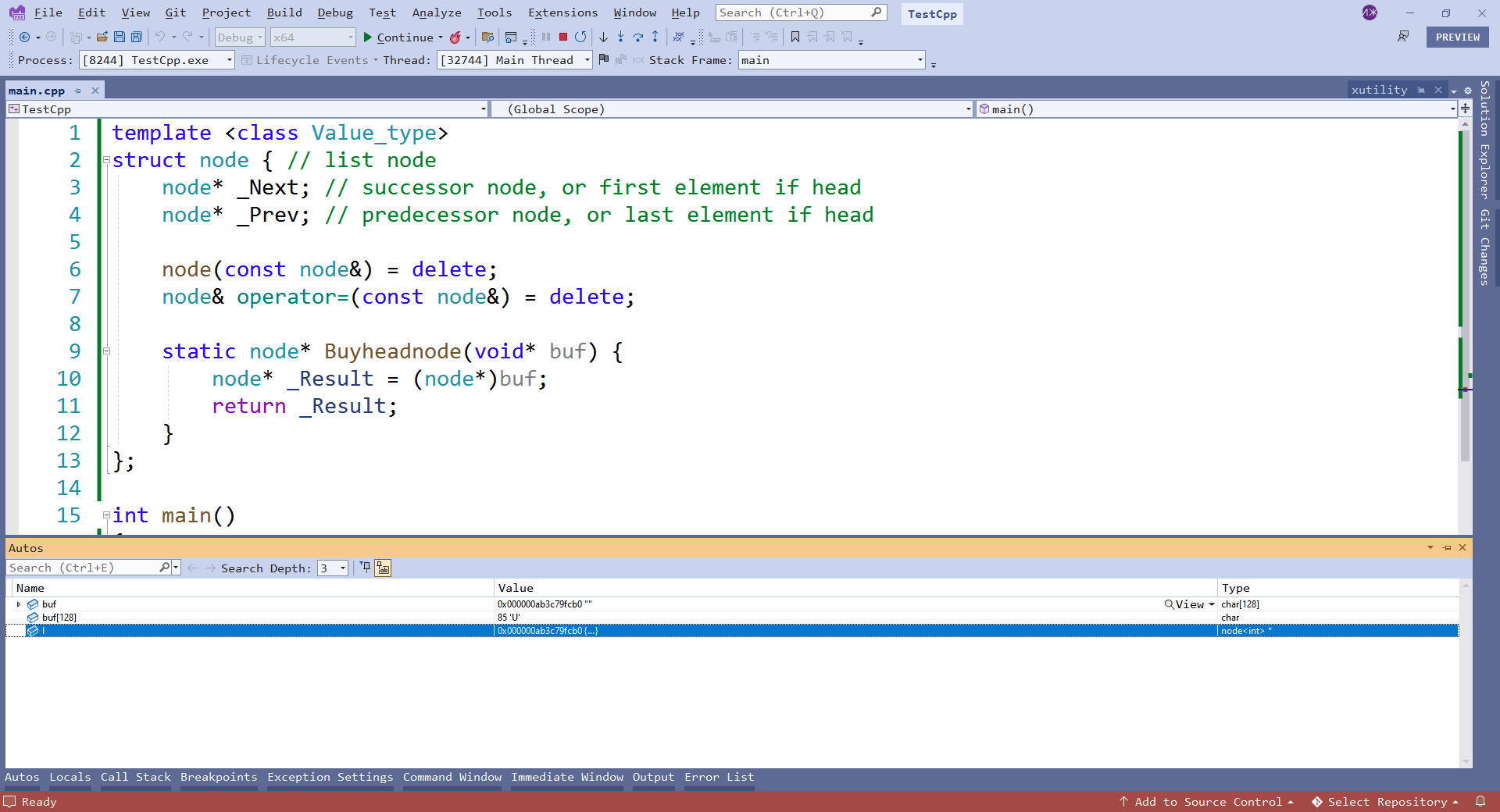Screen dimensions: 1500x812
Task: Open the Immediate Window tab
Action: (x=567, y=777)
